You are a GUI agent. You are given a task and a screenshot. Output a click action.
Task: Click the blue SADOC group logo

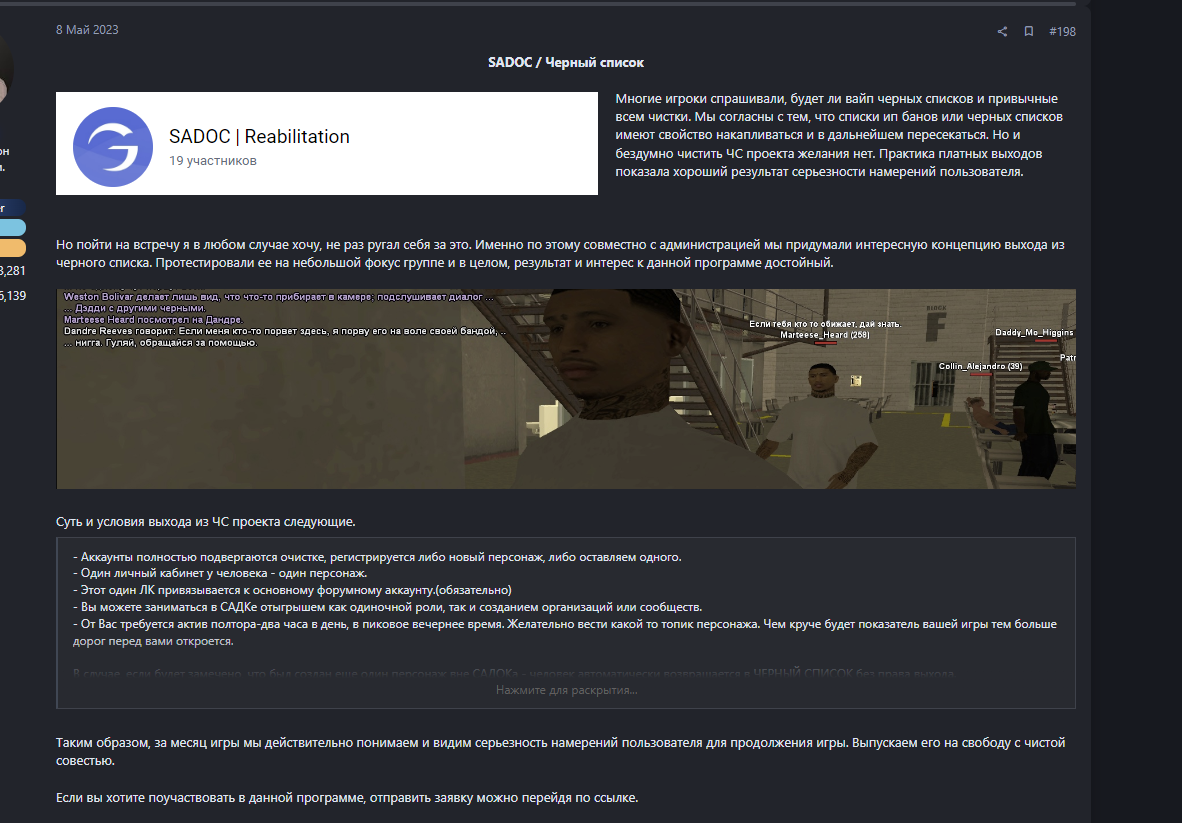click(x=113, y=146)
